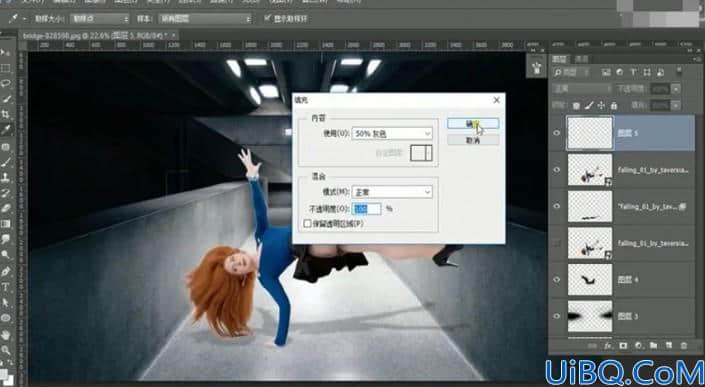Select the Horizontal Type tool
The image size is (705, 387).
5,287
